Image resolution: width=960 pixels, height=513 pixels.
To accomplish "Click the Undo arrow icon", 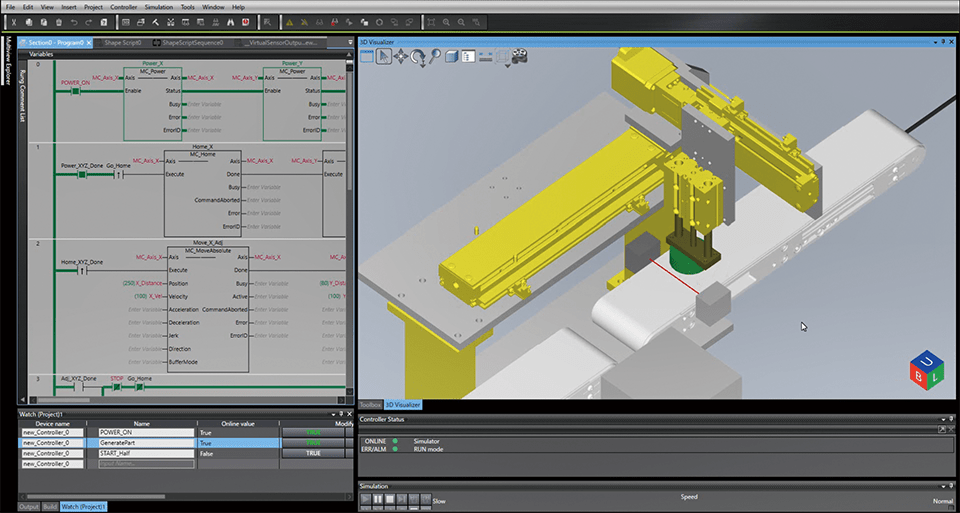I will coord(74,22).
